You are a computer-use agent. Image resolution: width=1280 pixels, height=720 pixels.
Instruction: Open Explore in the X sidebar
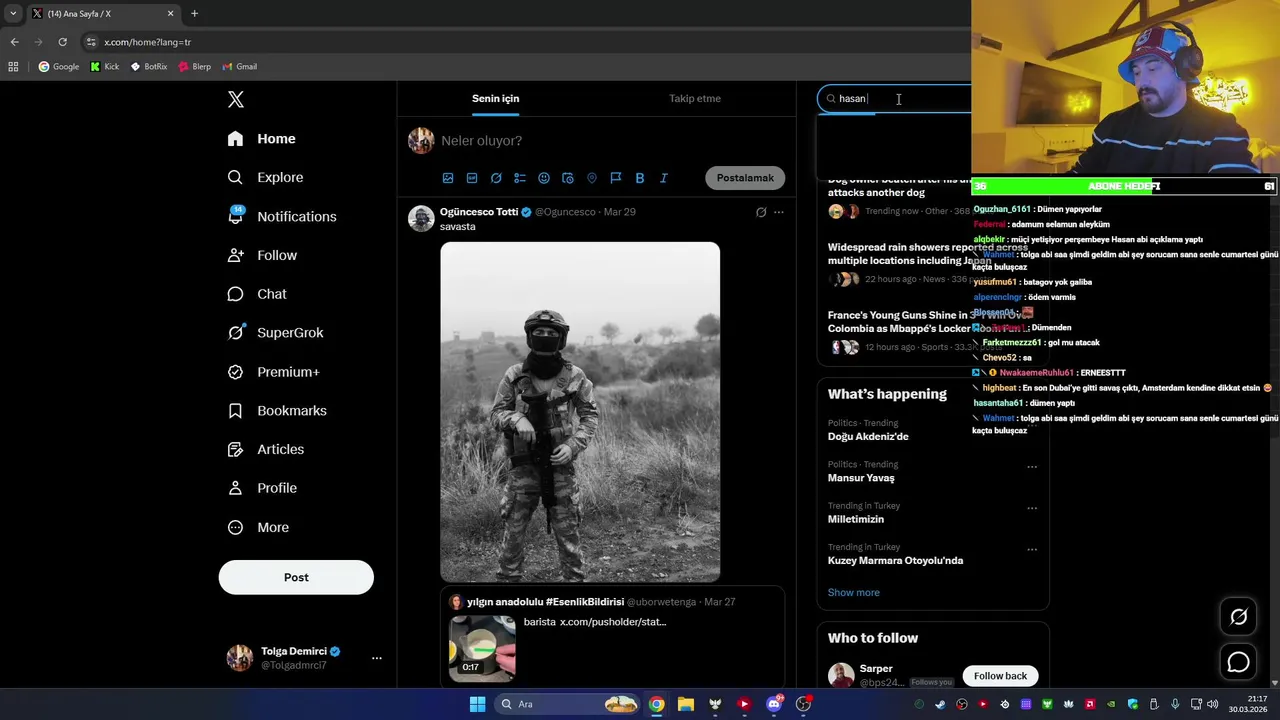tap(266, 177)
